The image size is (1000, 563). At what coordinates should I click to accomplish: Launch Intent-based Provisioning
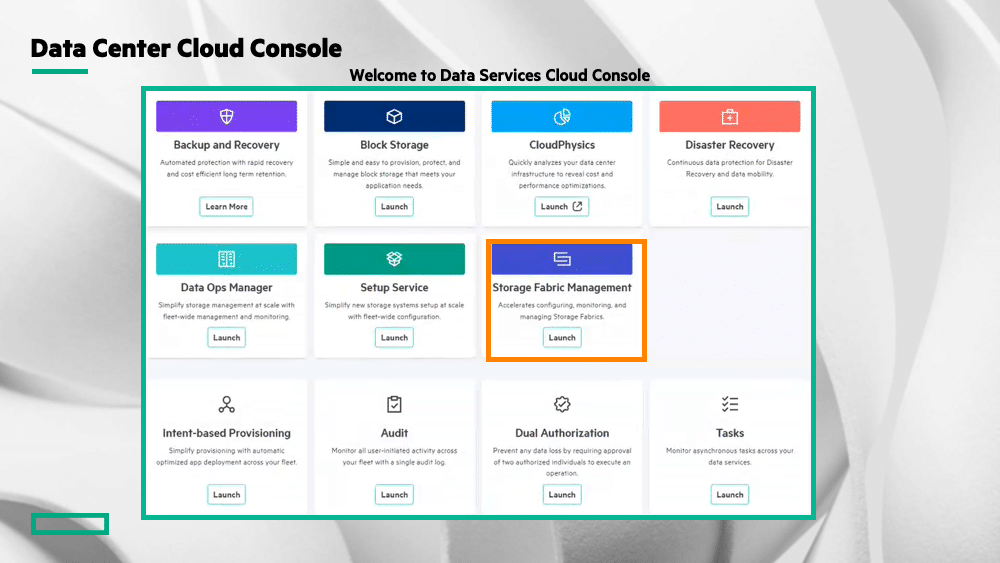click(226, 494)
